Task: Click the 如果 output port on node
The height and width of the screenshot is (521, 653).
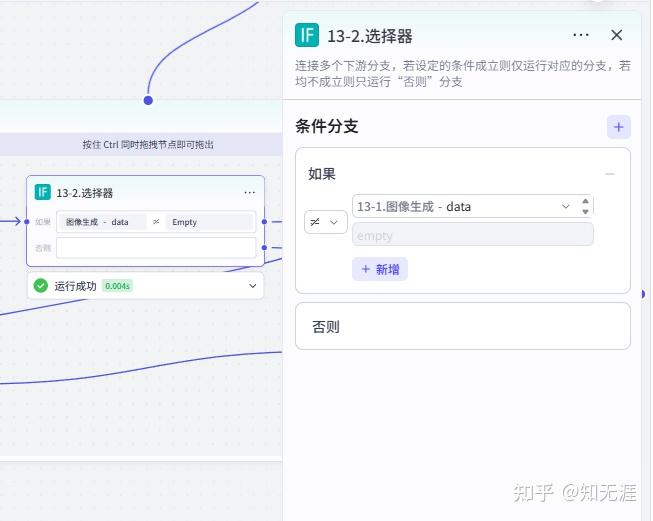Action: point(264,222)
